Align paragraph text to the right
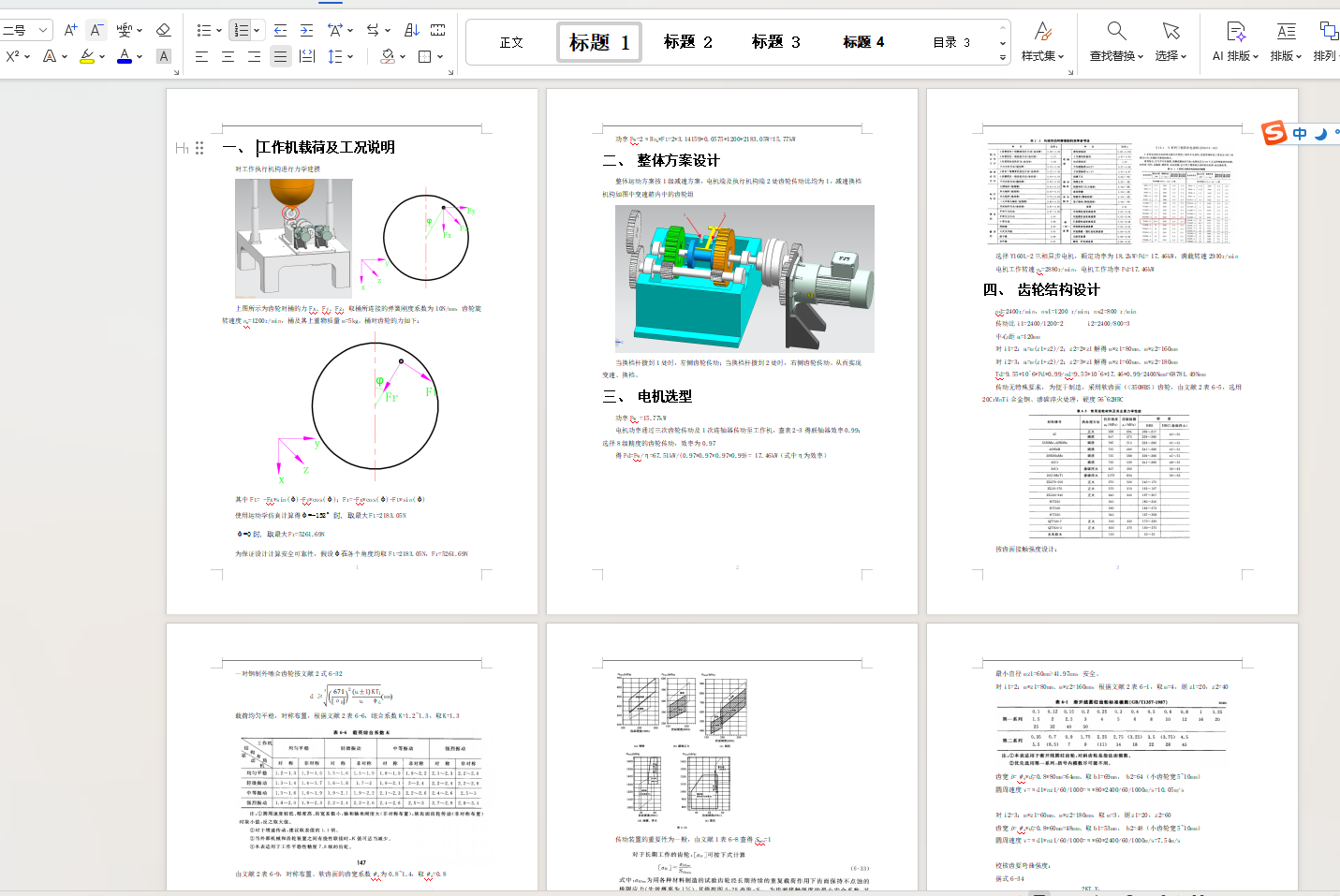The width and height of the screenshot is (1340, 896). tap(254, 56)
